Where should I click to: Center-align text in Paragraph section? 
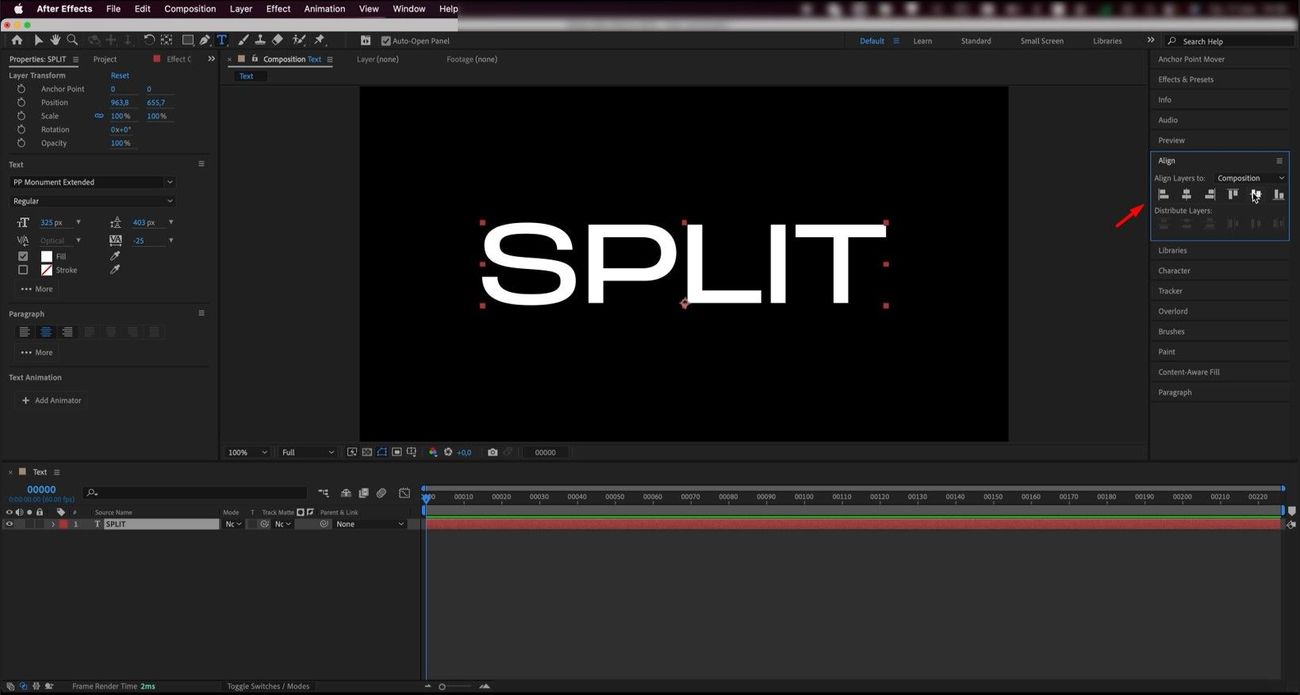pos(46,332)
